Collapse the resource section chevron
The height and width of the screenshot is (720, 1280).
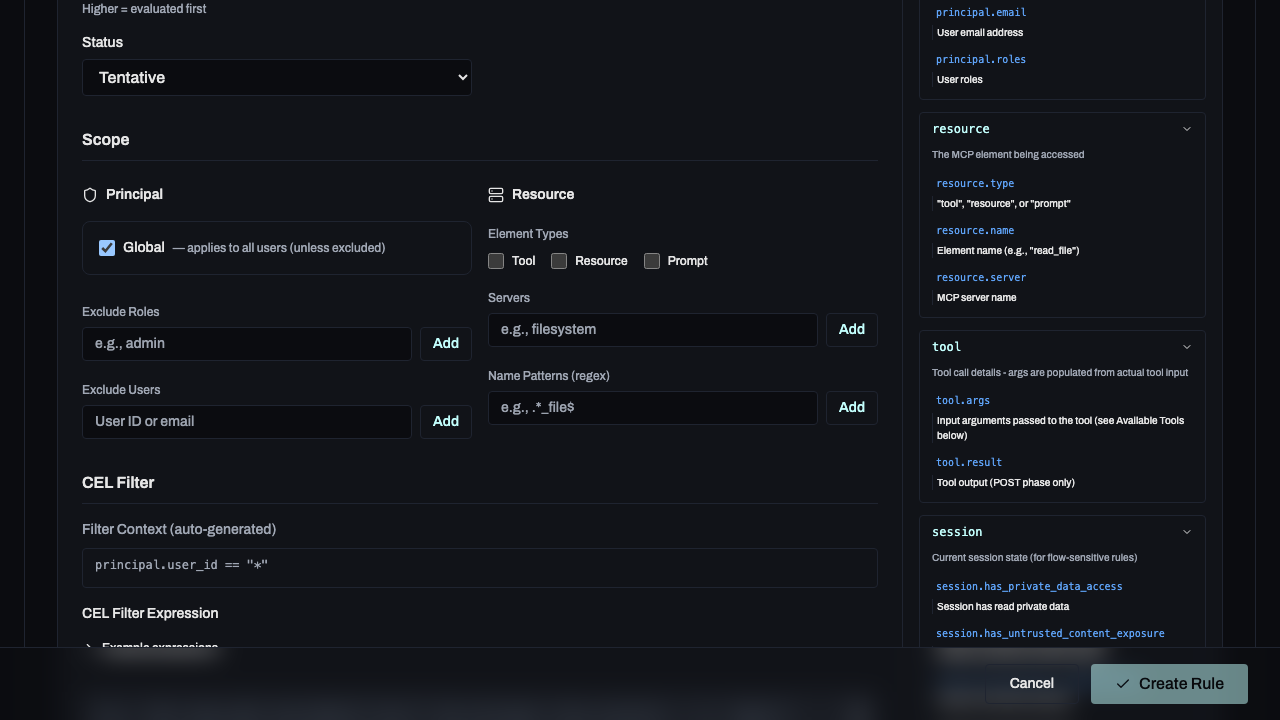(x=1187, y=129)
